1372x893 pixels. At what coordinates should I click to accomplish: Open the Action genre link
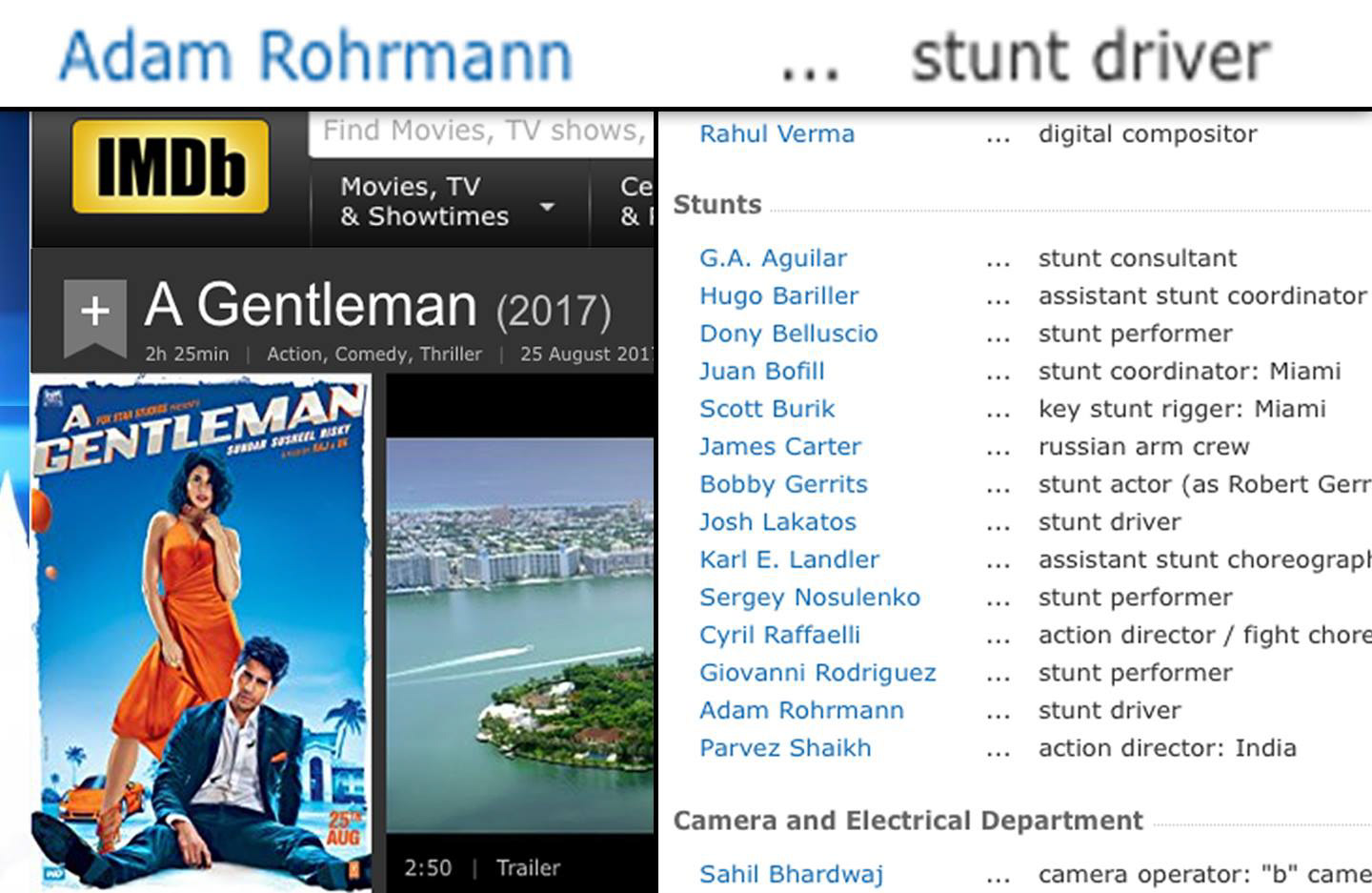click(294, 354)
